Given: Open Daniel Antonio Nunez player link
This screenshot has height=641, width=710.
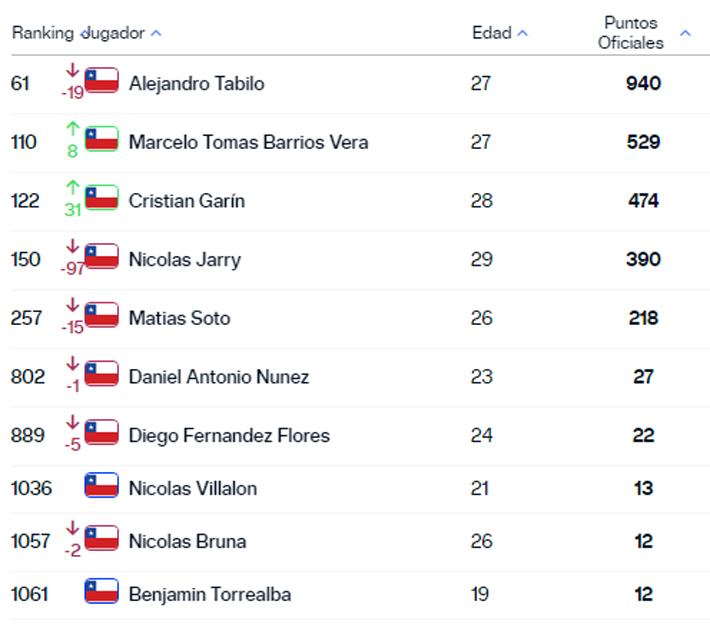Looking at the screenshot, I should point(219,377).
